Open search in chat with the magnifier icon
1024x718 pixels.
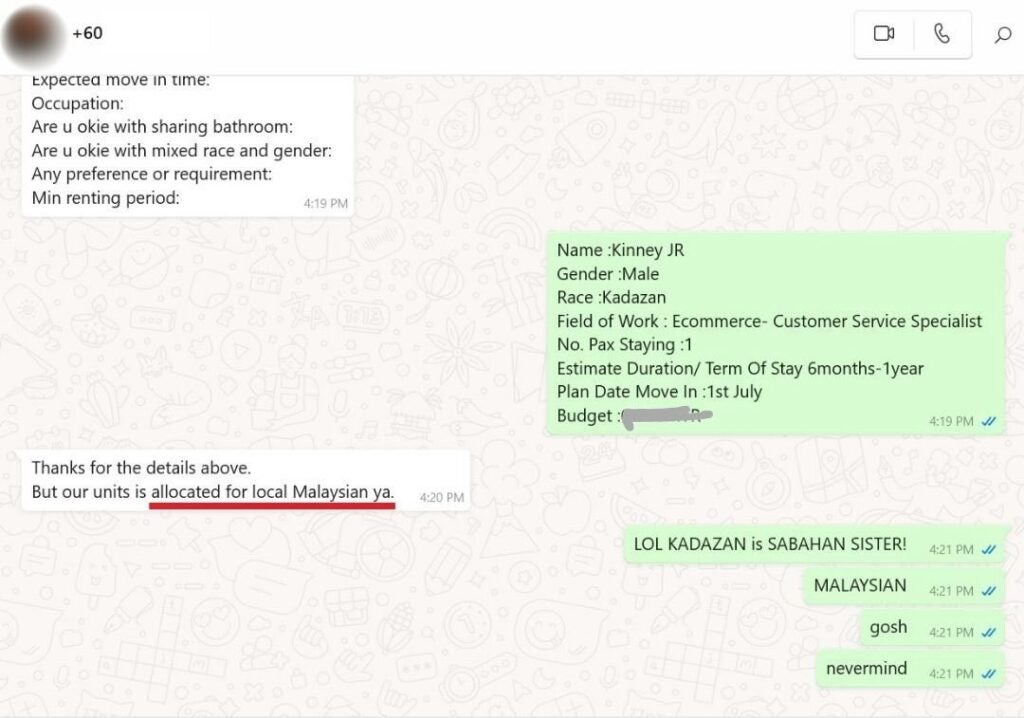(x=1002, y=35)
